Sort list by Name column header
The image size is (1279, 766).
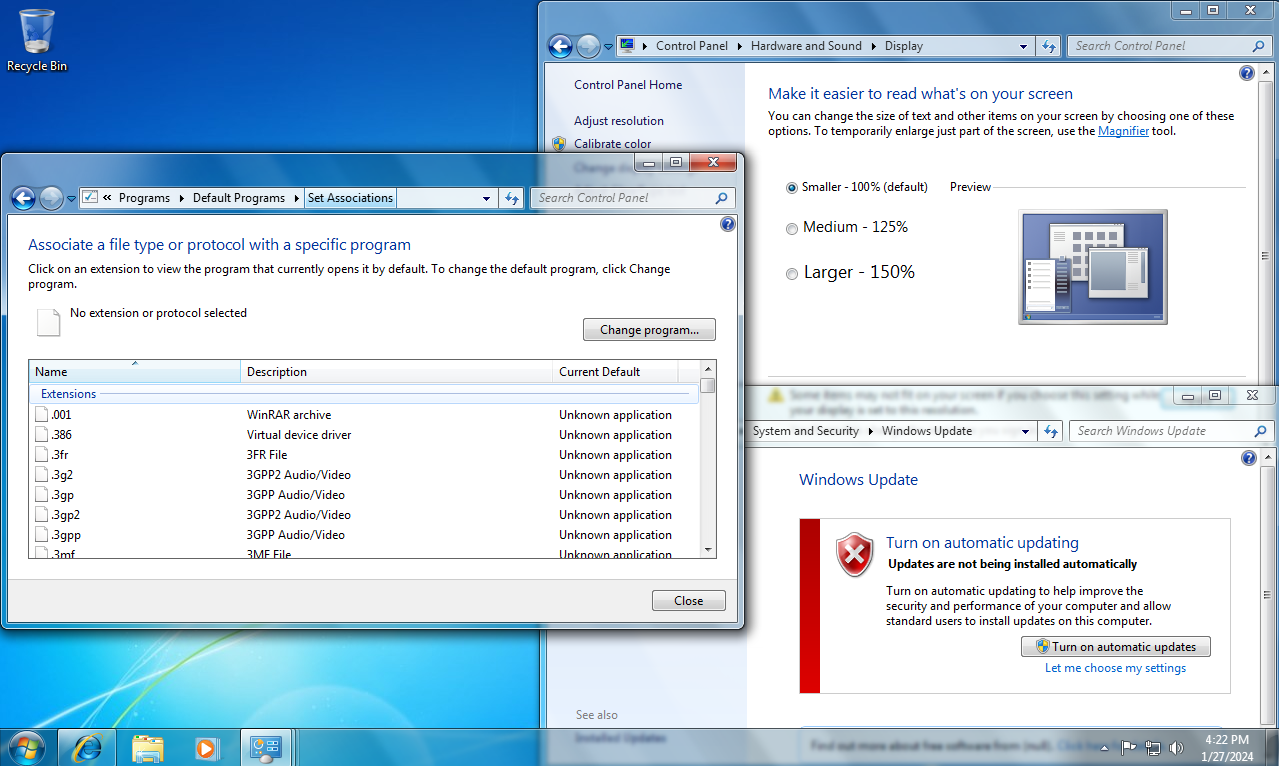(x=135, y=371)
